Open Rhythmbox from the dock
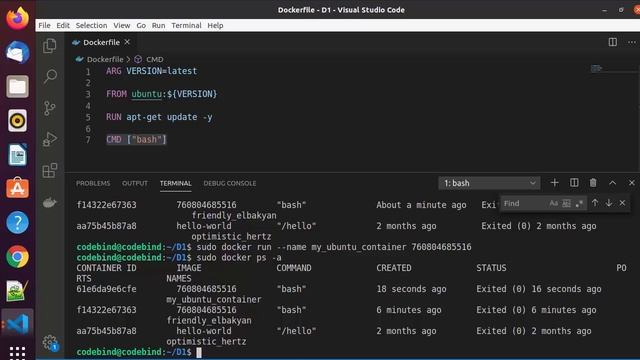Viewport: 640px width, 360px height. tap(17, 120)
